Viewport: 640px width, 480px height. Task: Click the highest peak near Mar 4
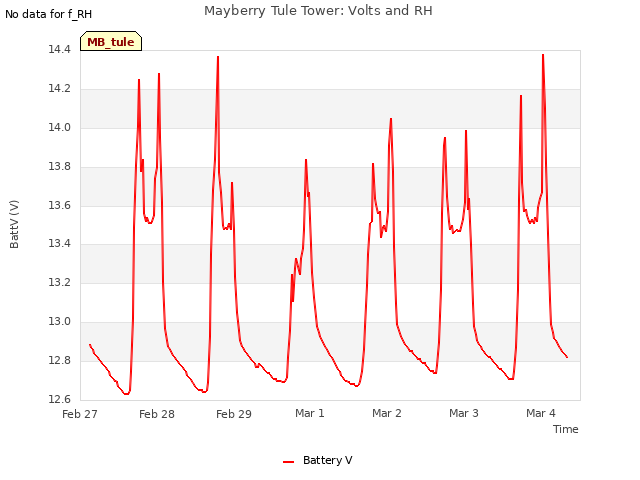pyautogui.click(x=543, y=55)
